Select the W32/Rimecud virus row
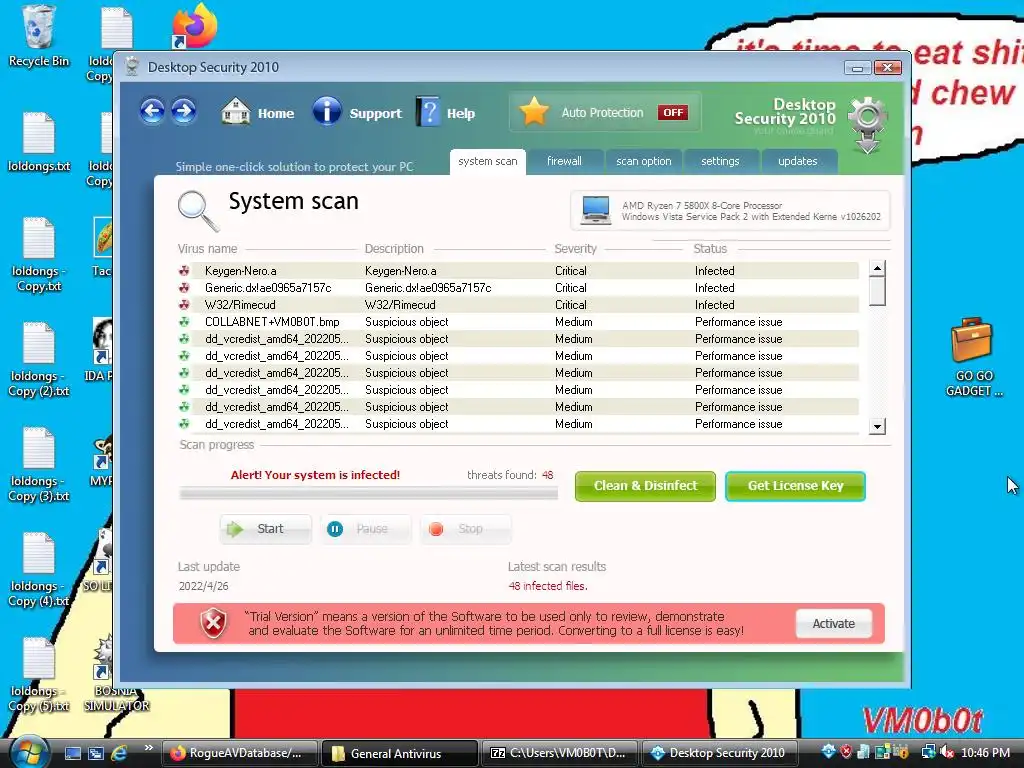The width and height of the screenshot is (1024, 768). point(518,304)
